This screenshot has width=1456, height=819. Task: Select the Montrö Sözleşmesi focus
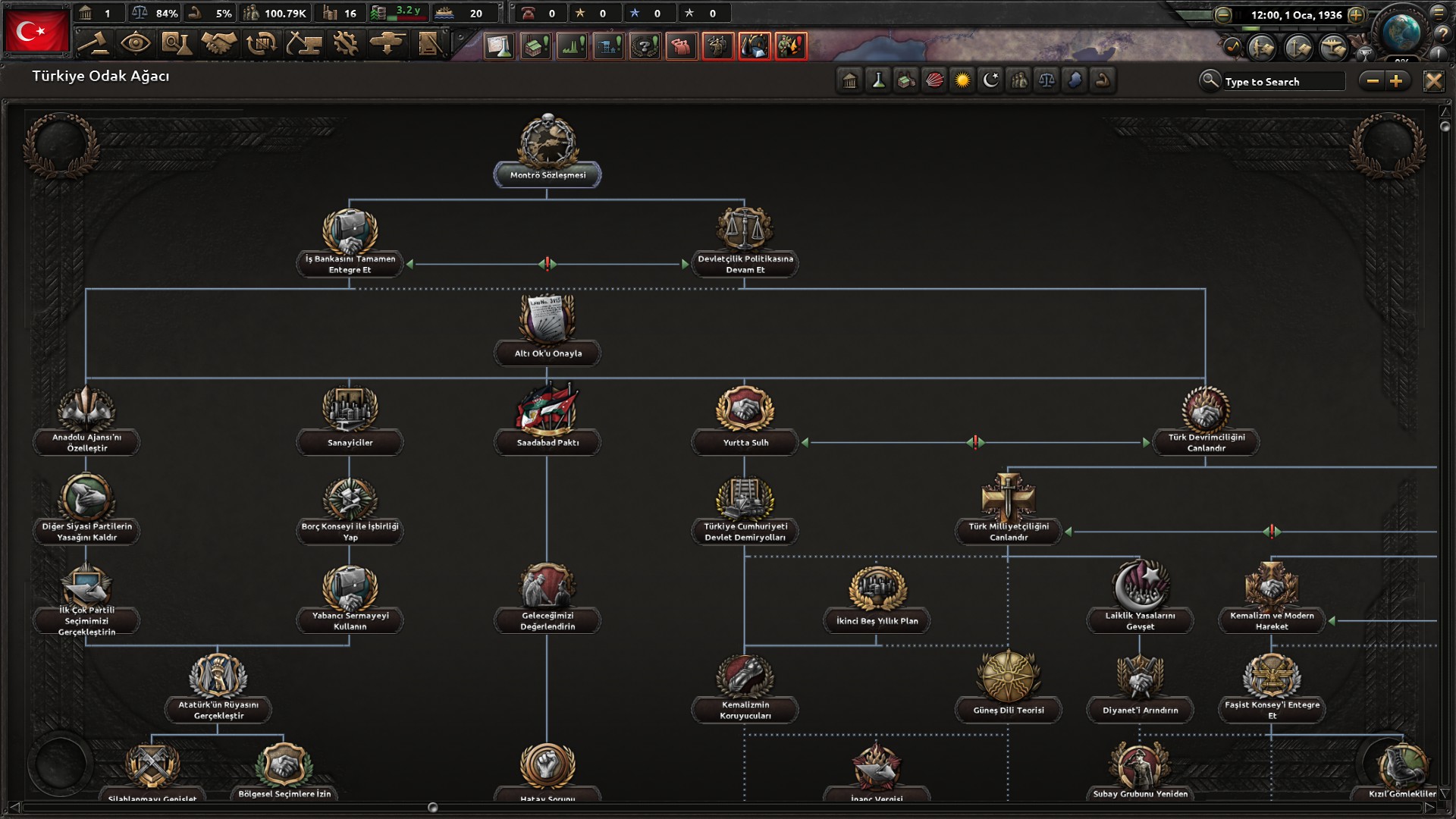click(x=548, y=152)
